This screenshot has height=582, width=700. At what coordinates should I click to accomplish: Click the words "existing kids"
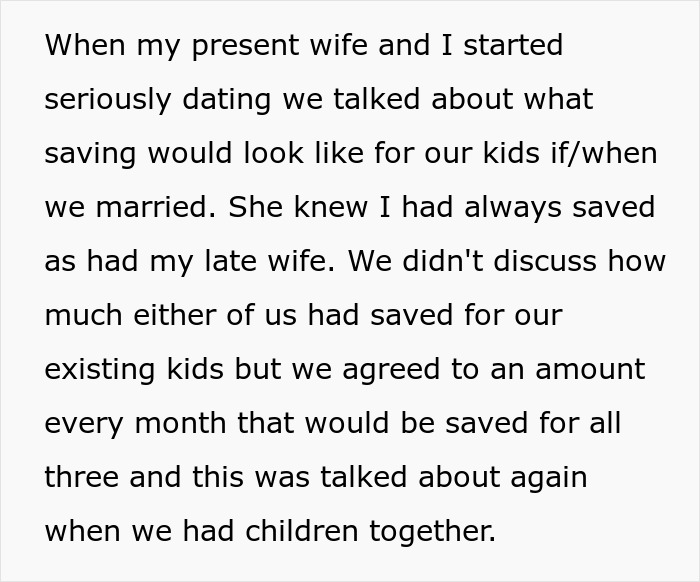tap(134, 369)
